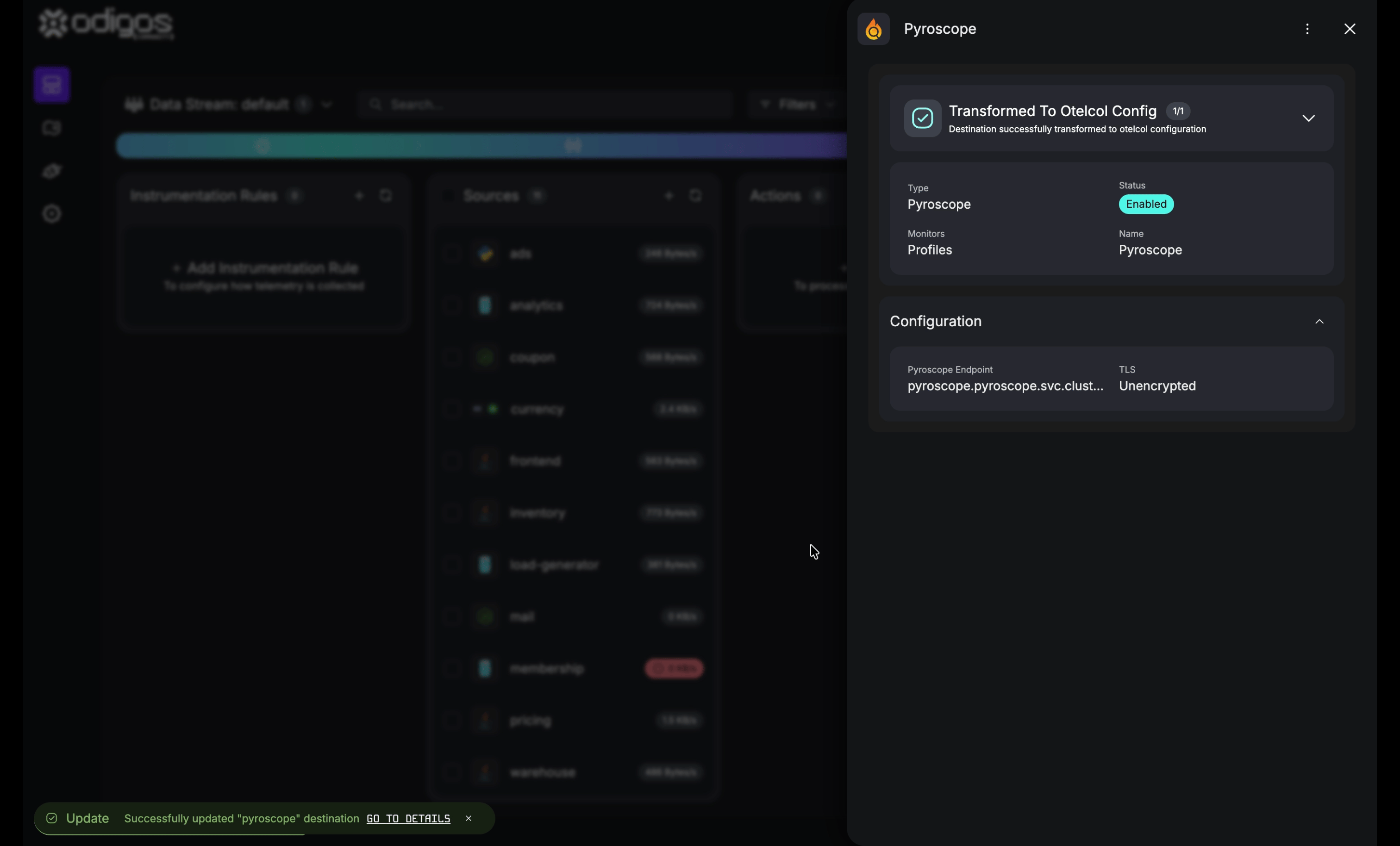Add a new source with the plus icon
This screenshot has height=846, width=1400.
pyautogui.click(x=669, y=196)
